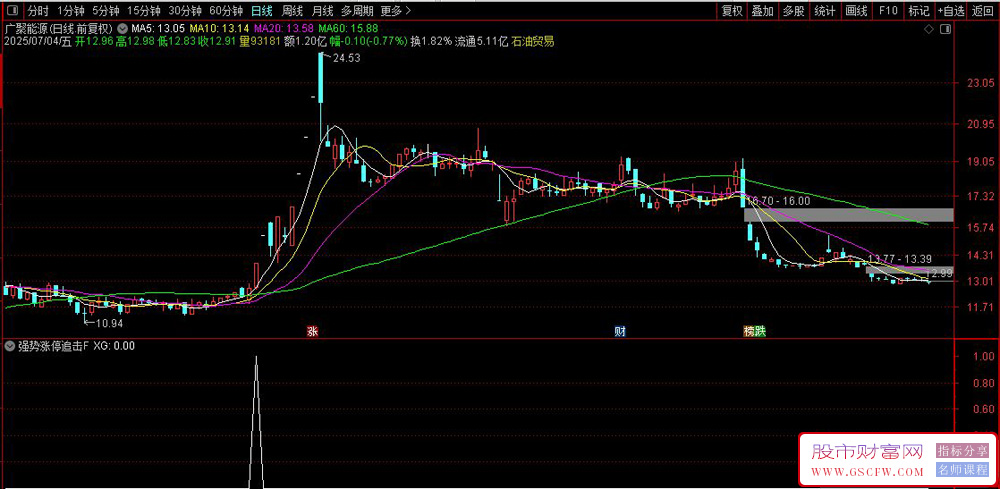This screenshot has width=1000, height=489.
Task: Click the 返回 back button
Action: click(983, 11)
